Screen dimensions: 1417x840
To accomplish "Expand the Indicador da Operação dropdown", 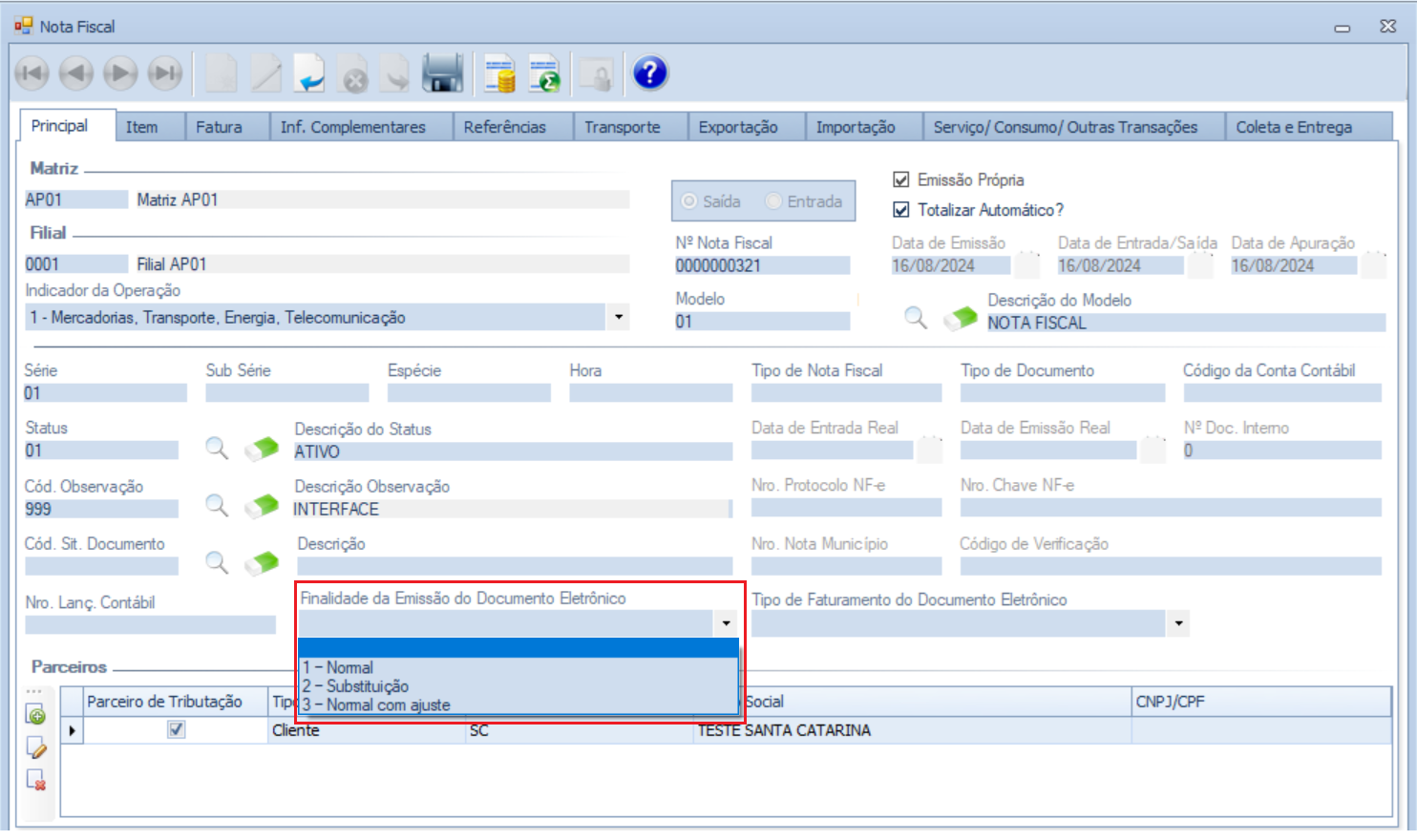I will (x=619, y=317).
